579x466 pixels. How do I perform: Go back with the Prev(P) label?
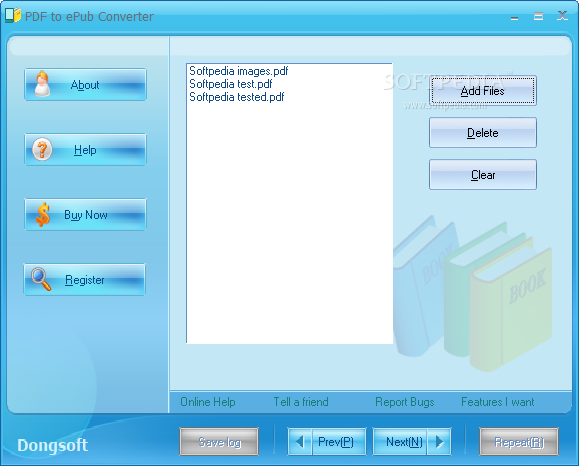pos(336,442)
